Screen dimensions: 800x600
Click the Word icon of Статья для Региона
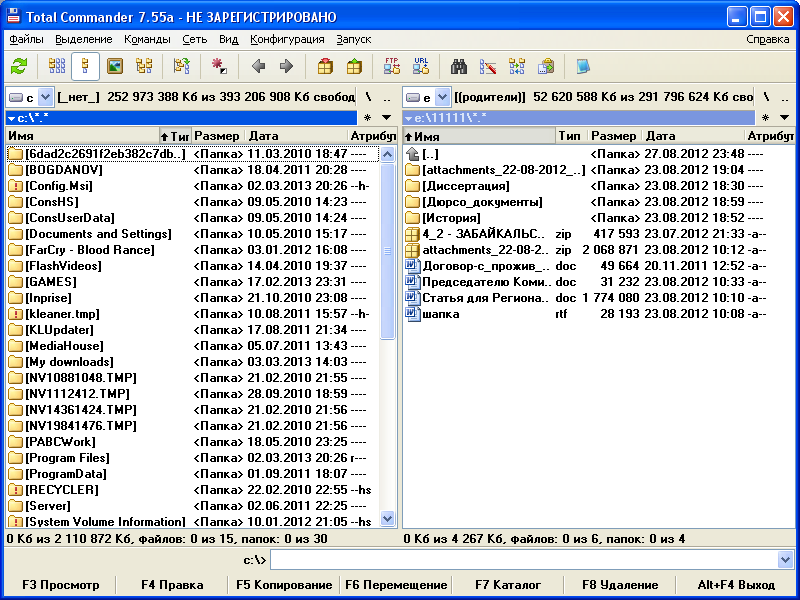coord(412,298)
